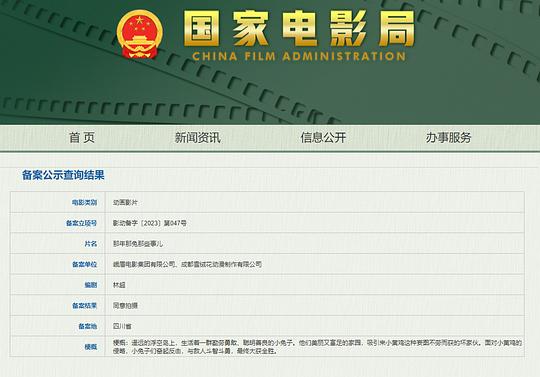Select the 峨眉电影集团有限公司 company text
Viewport: 540px width, 377px height.
point(144,264)
